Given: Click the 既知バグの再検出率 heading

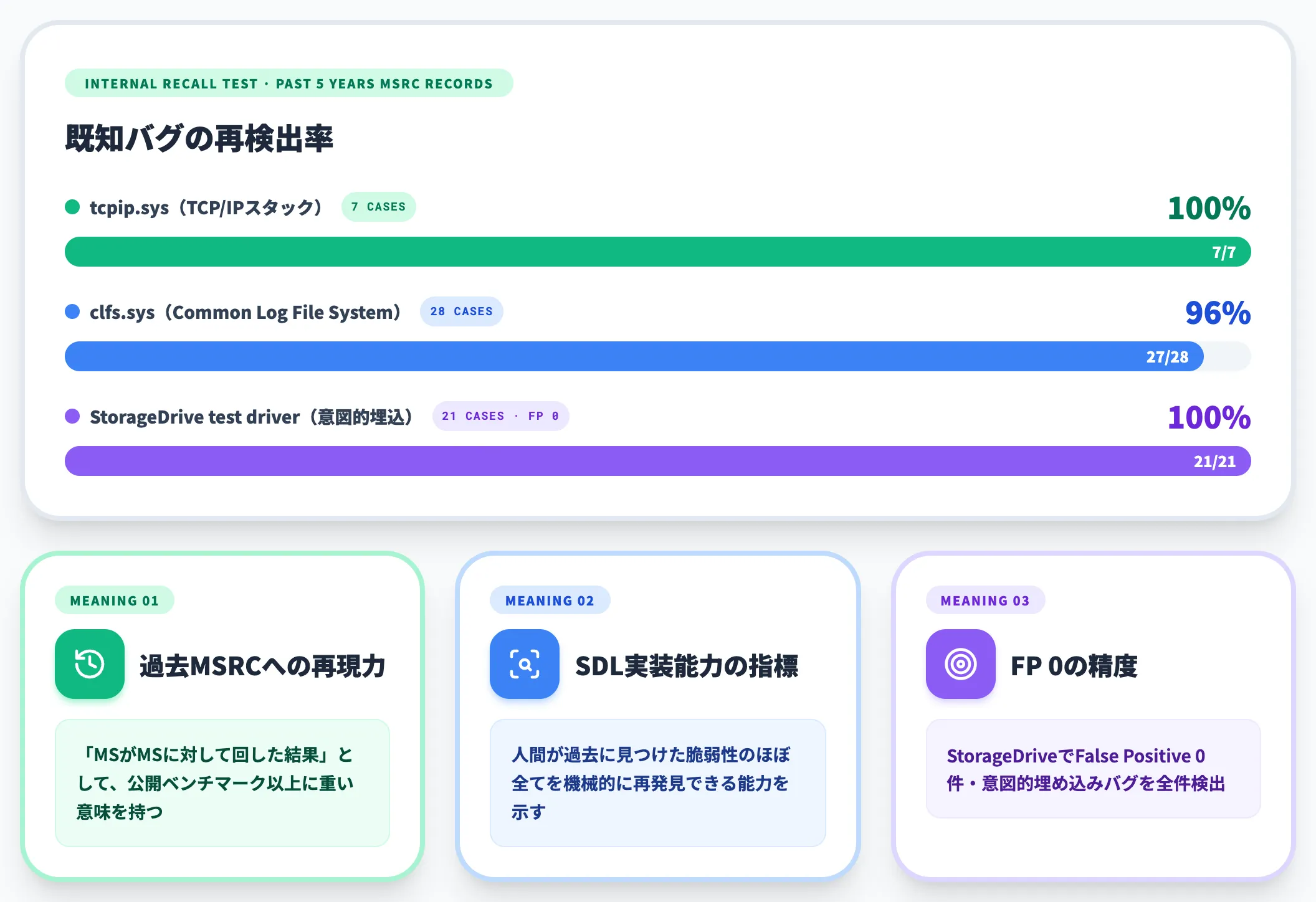Looking at the screenshot, I should [199, 138].
